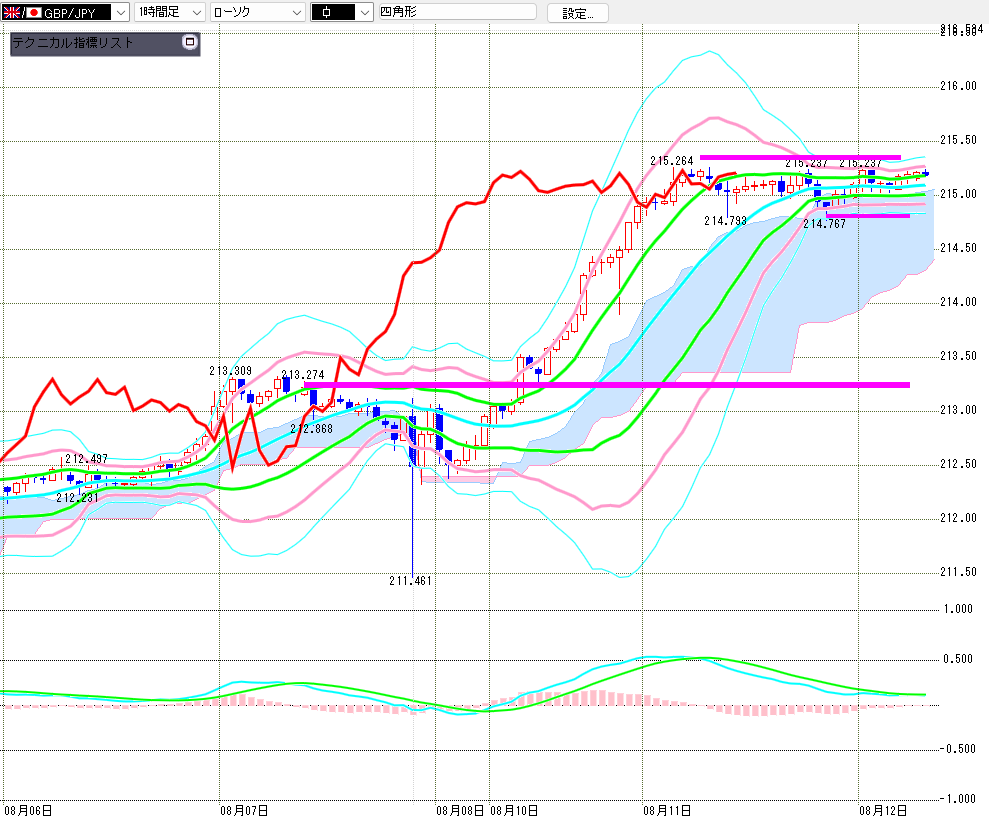Click the 213.274 price label
The image size is (989, 821).
coord(303,375)
